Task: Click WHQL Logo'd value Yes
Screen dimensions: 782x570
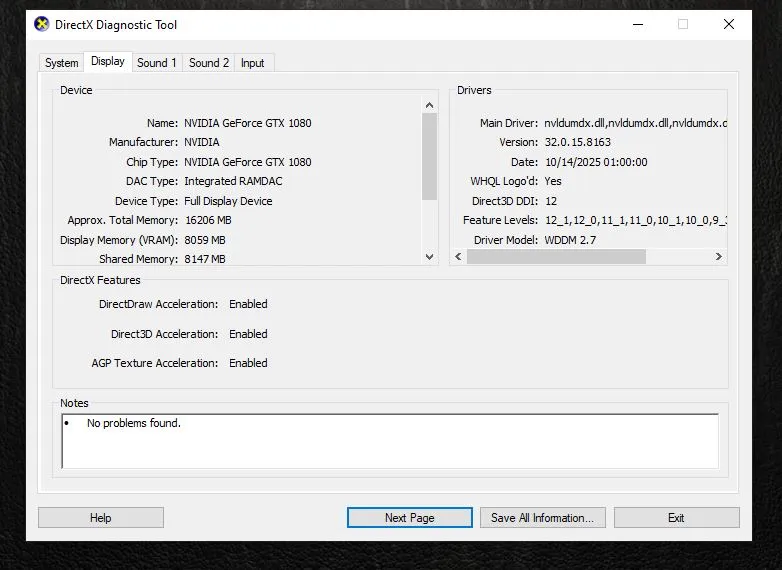Action: [553, 181]
